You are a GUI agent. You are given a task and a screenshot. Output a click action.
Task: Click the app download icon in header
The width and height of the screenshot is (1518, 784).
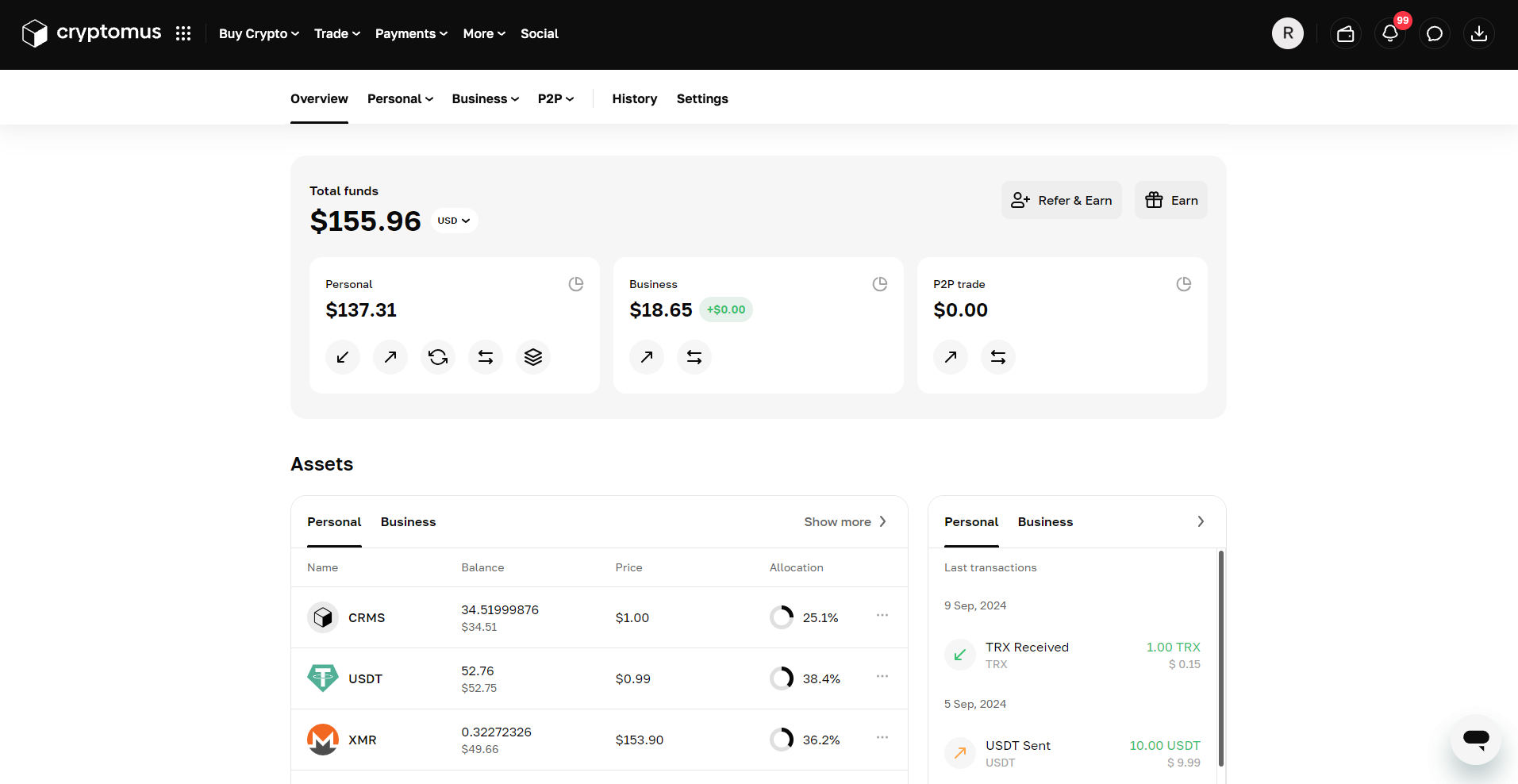click(1478, 33)
